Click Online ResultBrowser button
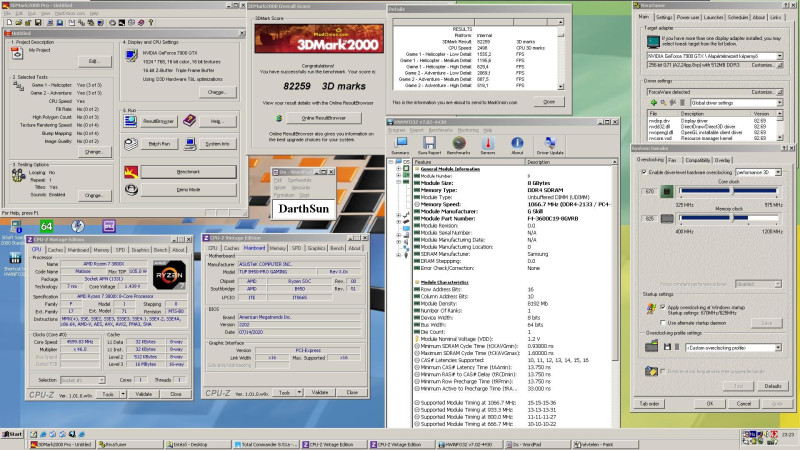Image resolution: width=800 pixels, height=450 pixels. 323,118
